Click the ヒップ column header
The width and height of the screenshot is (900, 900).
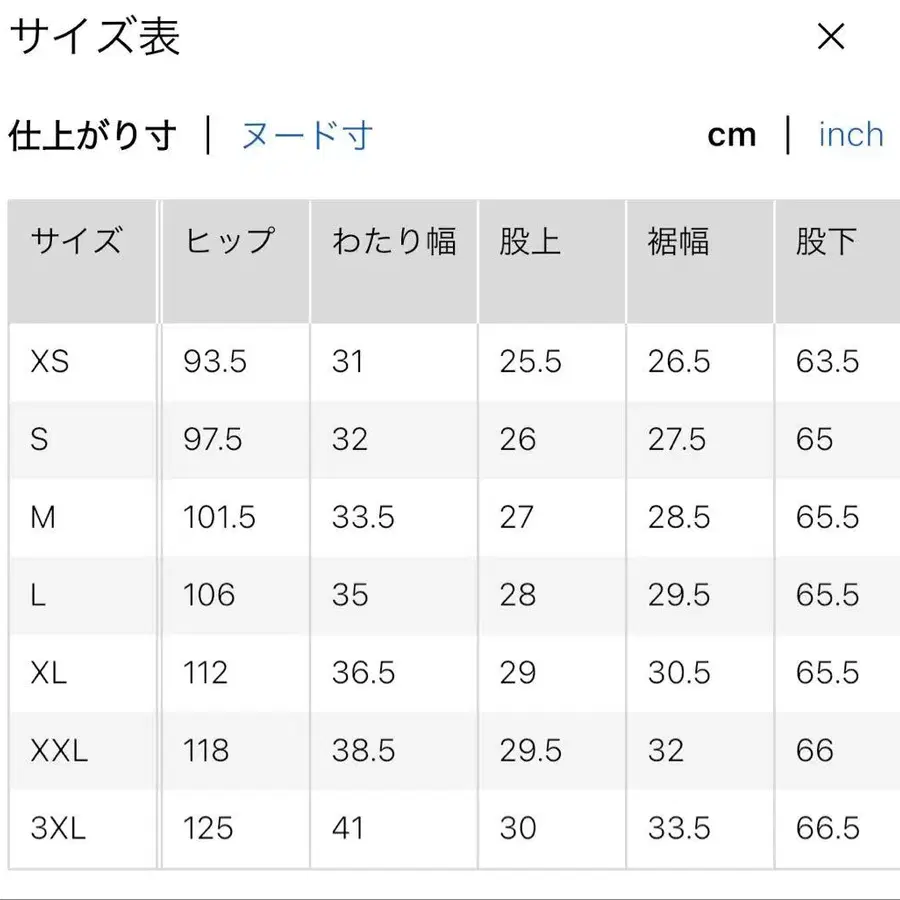[x=229, y=240]
